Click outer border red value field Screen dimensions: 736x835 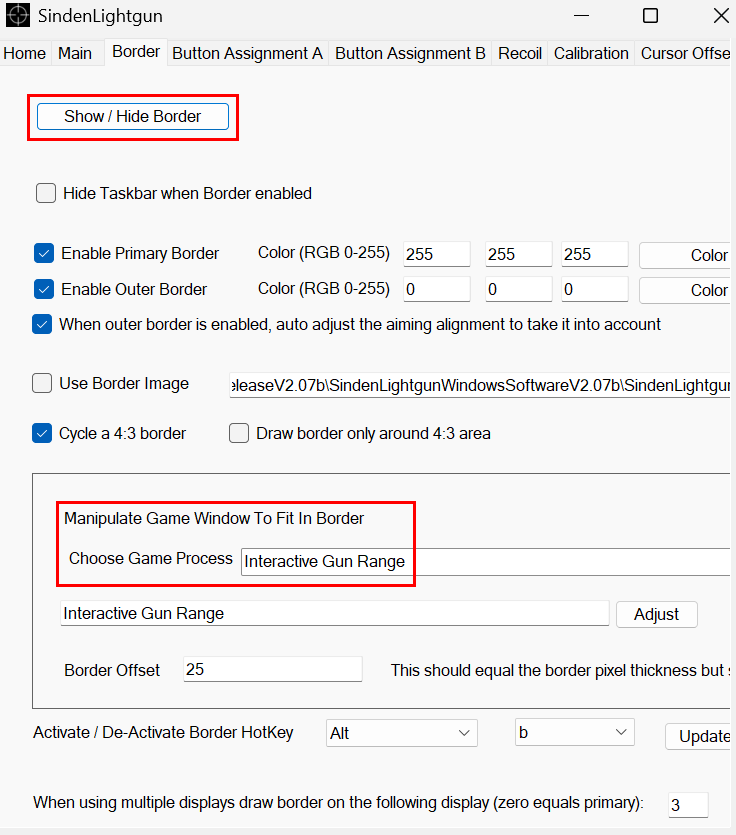pyautogui.click(x=437, y=289)
